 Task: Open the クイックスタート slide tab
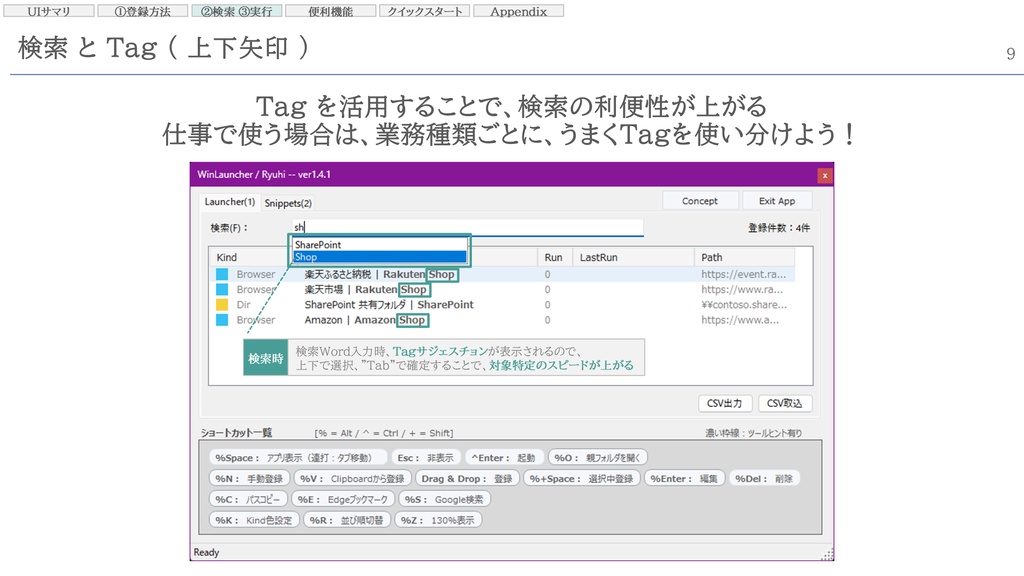[424, 11]
